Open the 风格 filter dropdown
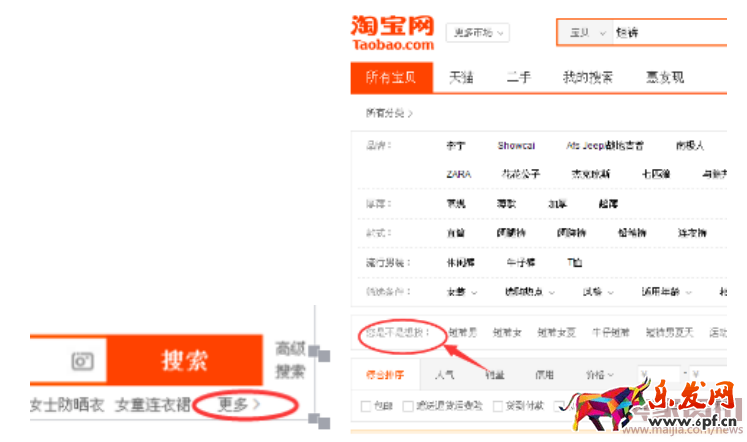The height and width of the screenshot is (442, 747). pos(598,292)
